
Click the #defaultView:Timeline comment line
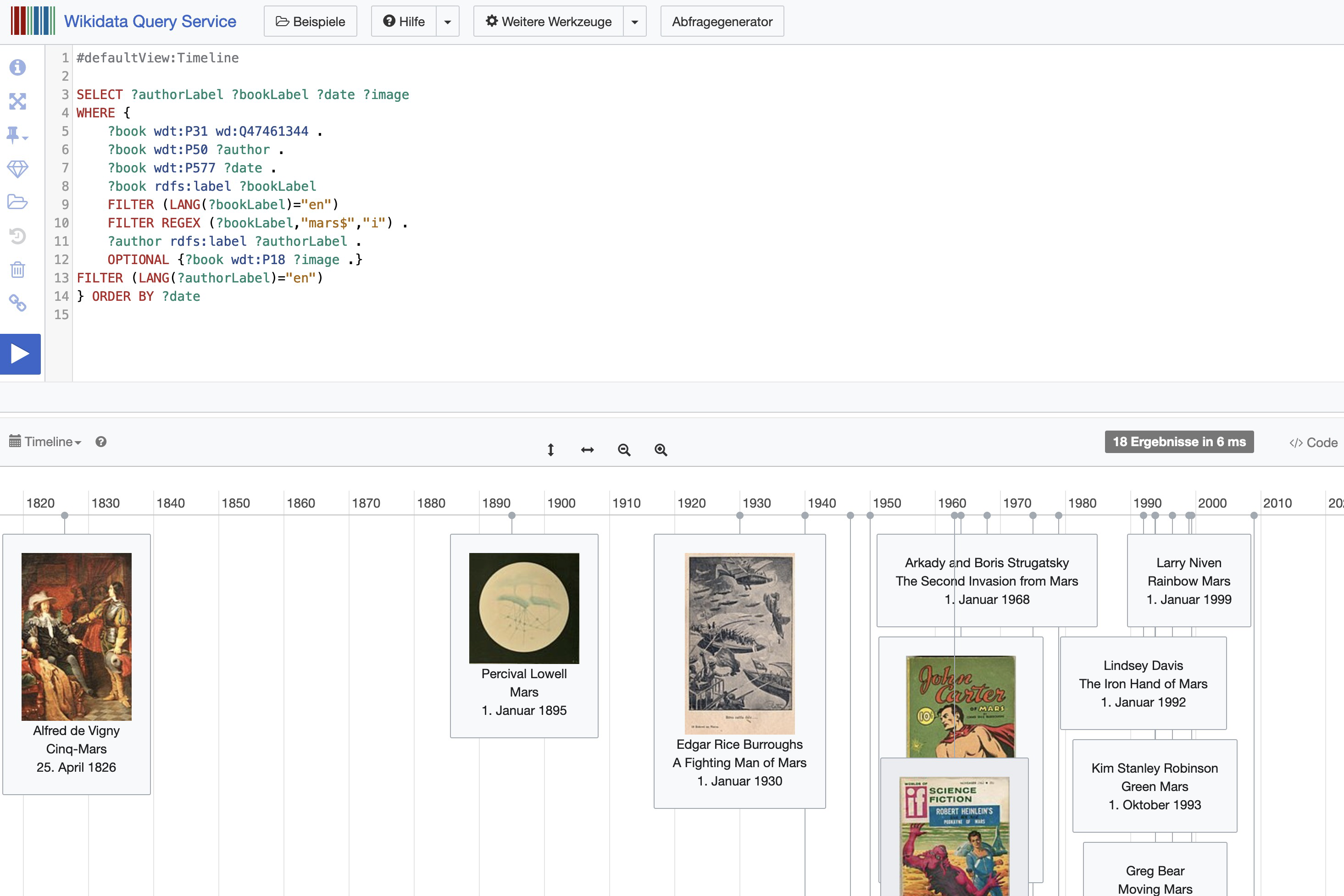click(157, 58)
